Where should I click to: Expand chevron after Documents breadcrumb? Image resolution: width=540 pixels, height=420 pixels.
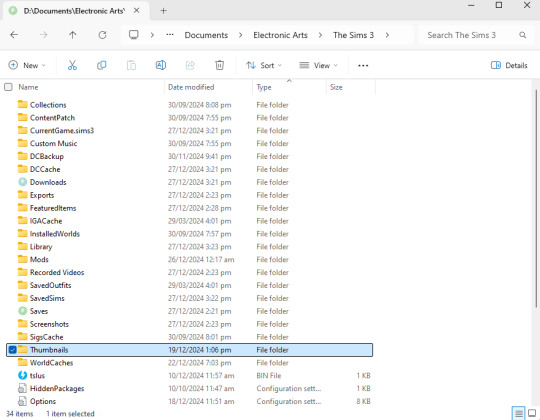point(240,35)
